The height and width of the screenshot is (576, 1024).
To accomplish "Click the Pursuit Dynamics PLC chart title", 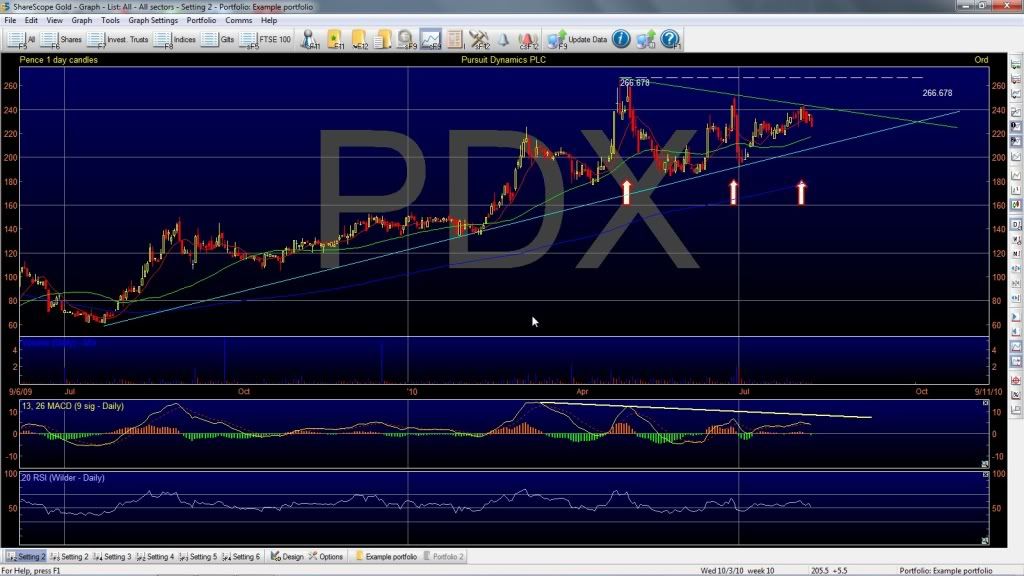I will tap(504, 59).
